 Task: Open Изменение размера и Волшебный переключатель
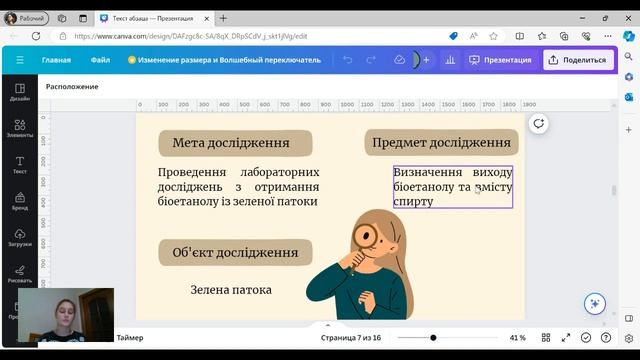(x=224, y=60)
